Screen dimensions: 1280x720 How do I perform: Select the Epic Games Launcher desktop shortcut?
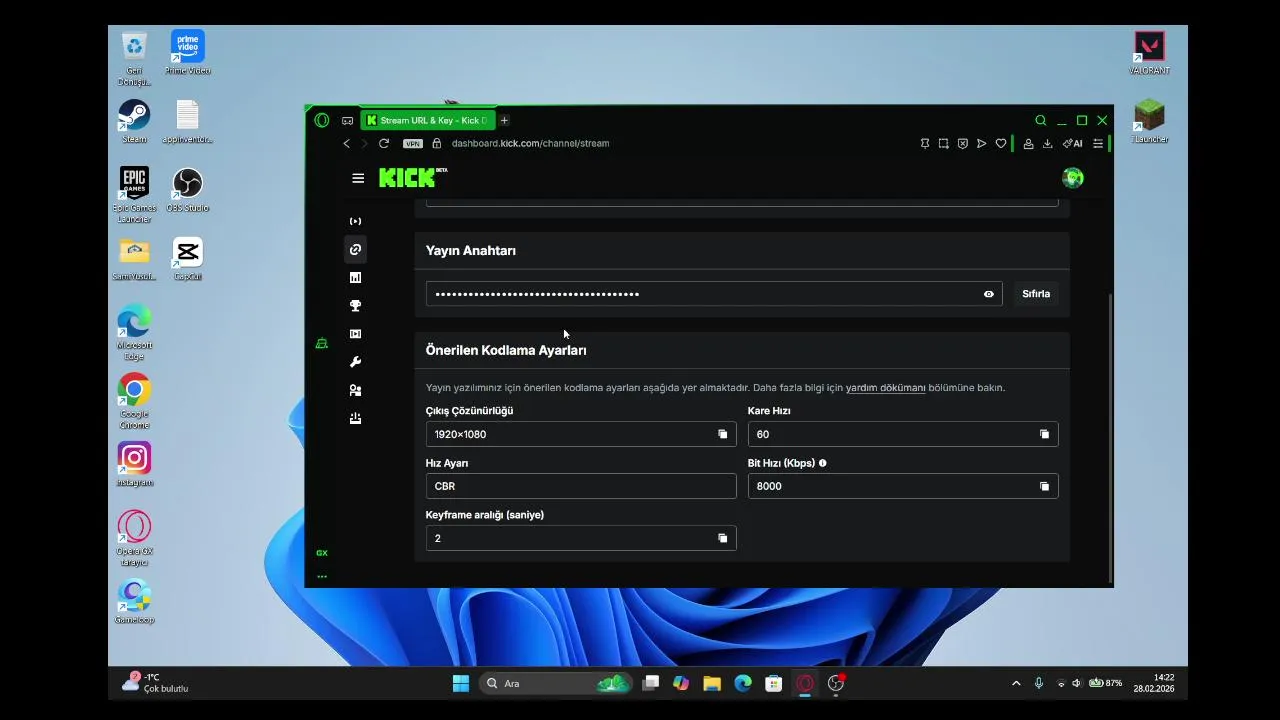pyautogui.click(x=134, y=195)
